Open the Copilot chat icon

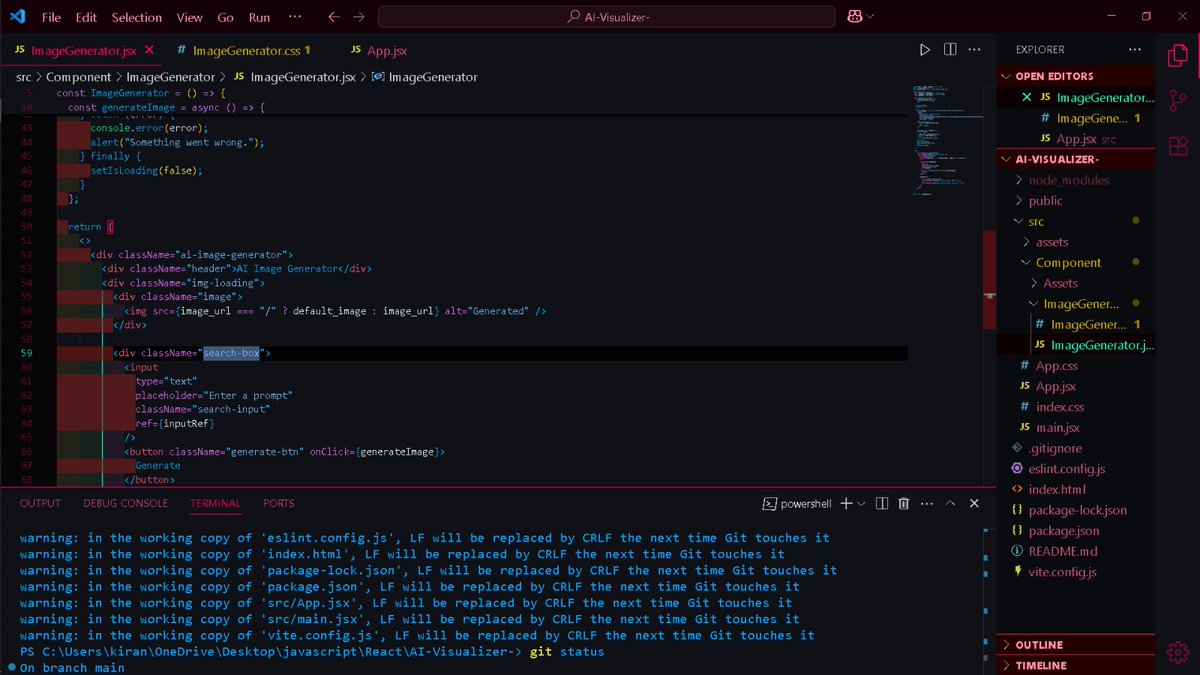pyautogui.click(x=854, y=17)
